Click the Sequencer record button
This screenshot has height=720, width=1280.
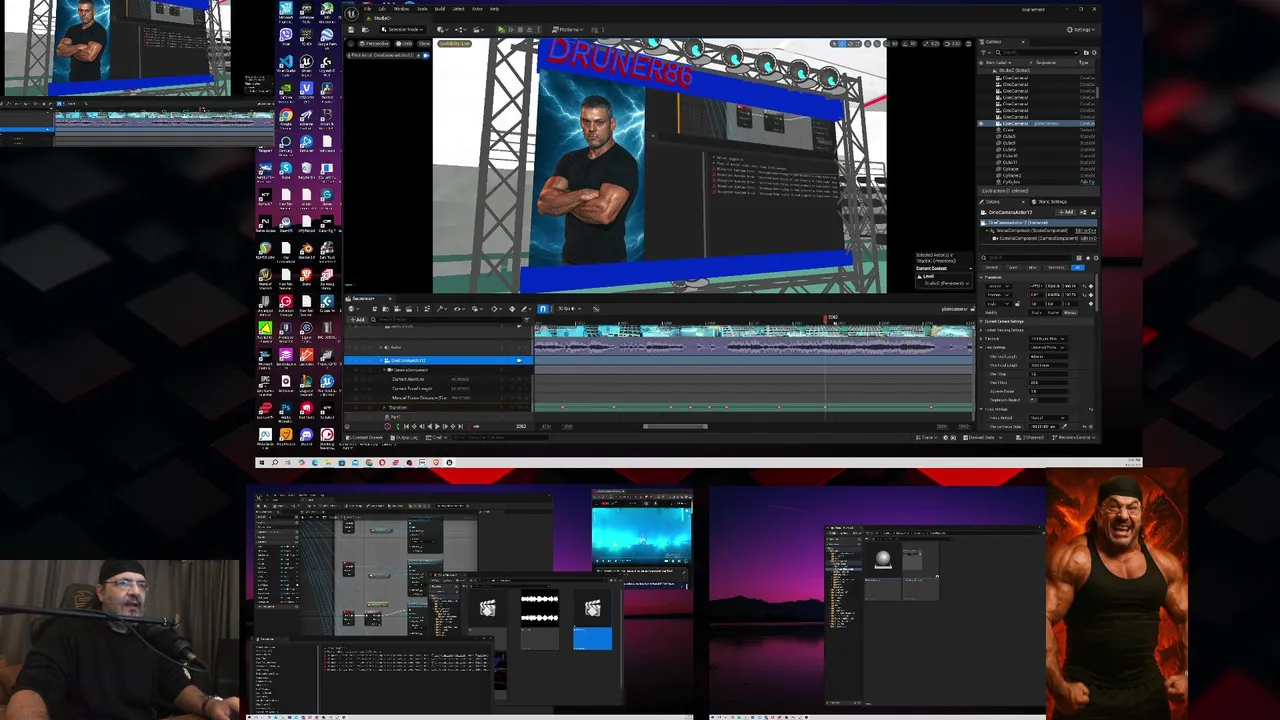point(387,426)
